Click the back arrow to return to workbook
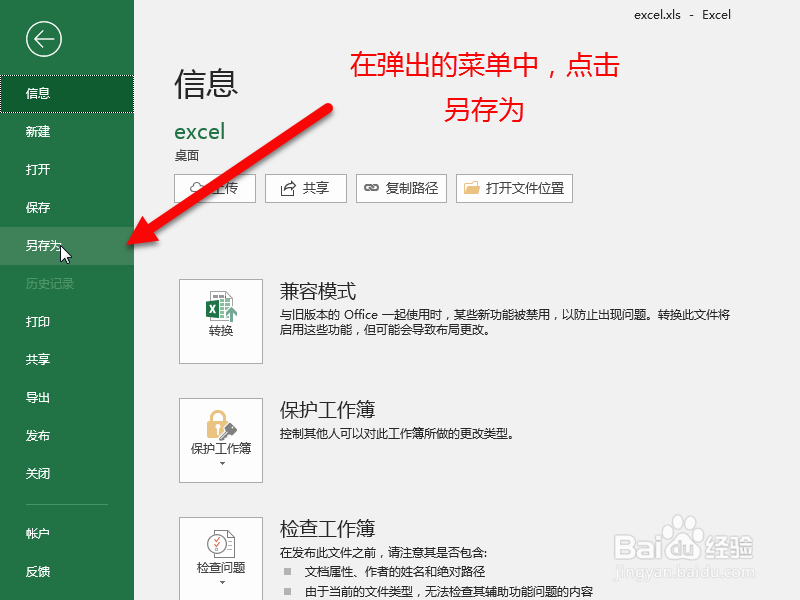Viewport: 800px width, 600px height. pos(44,39)
